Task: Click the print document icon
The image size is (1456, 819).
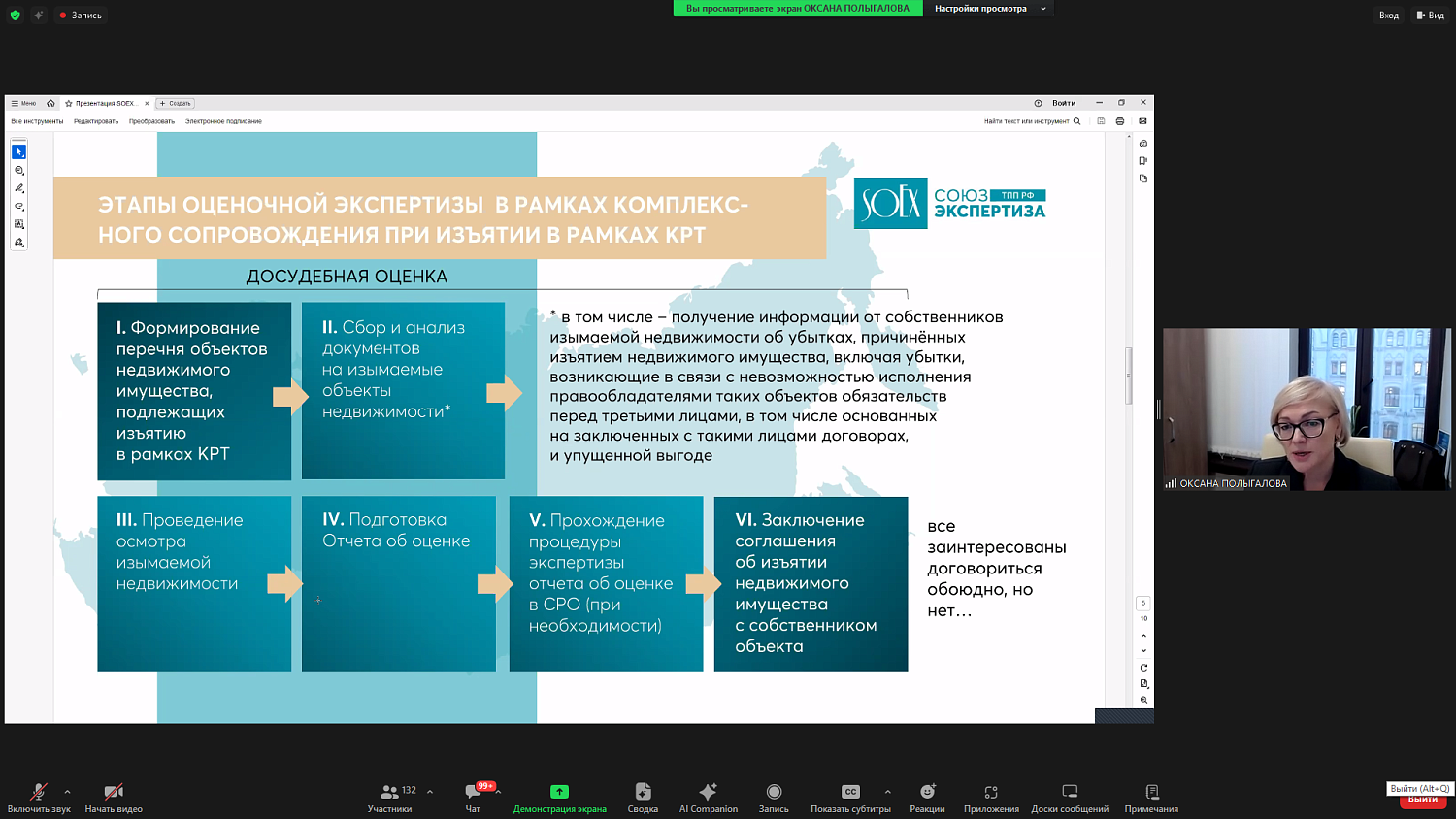Action: (1120, 121)
